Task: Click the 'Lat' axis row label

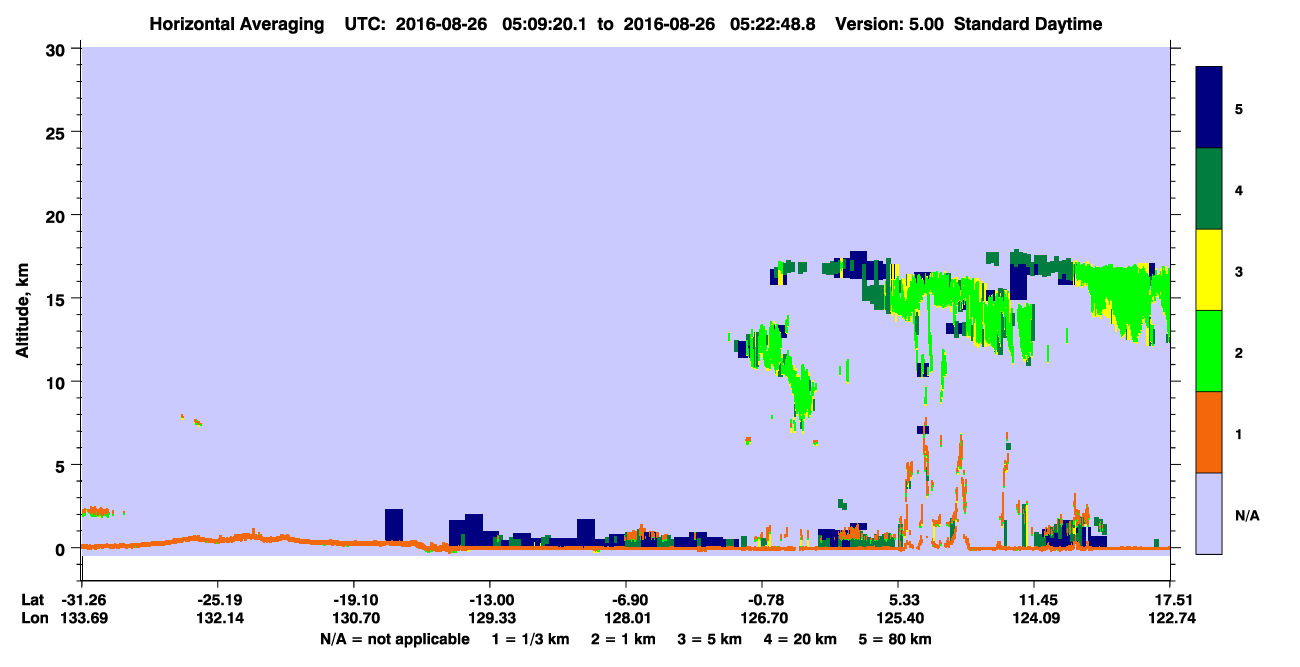Action: tap(32, 600)
